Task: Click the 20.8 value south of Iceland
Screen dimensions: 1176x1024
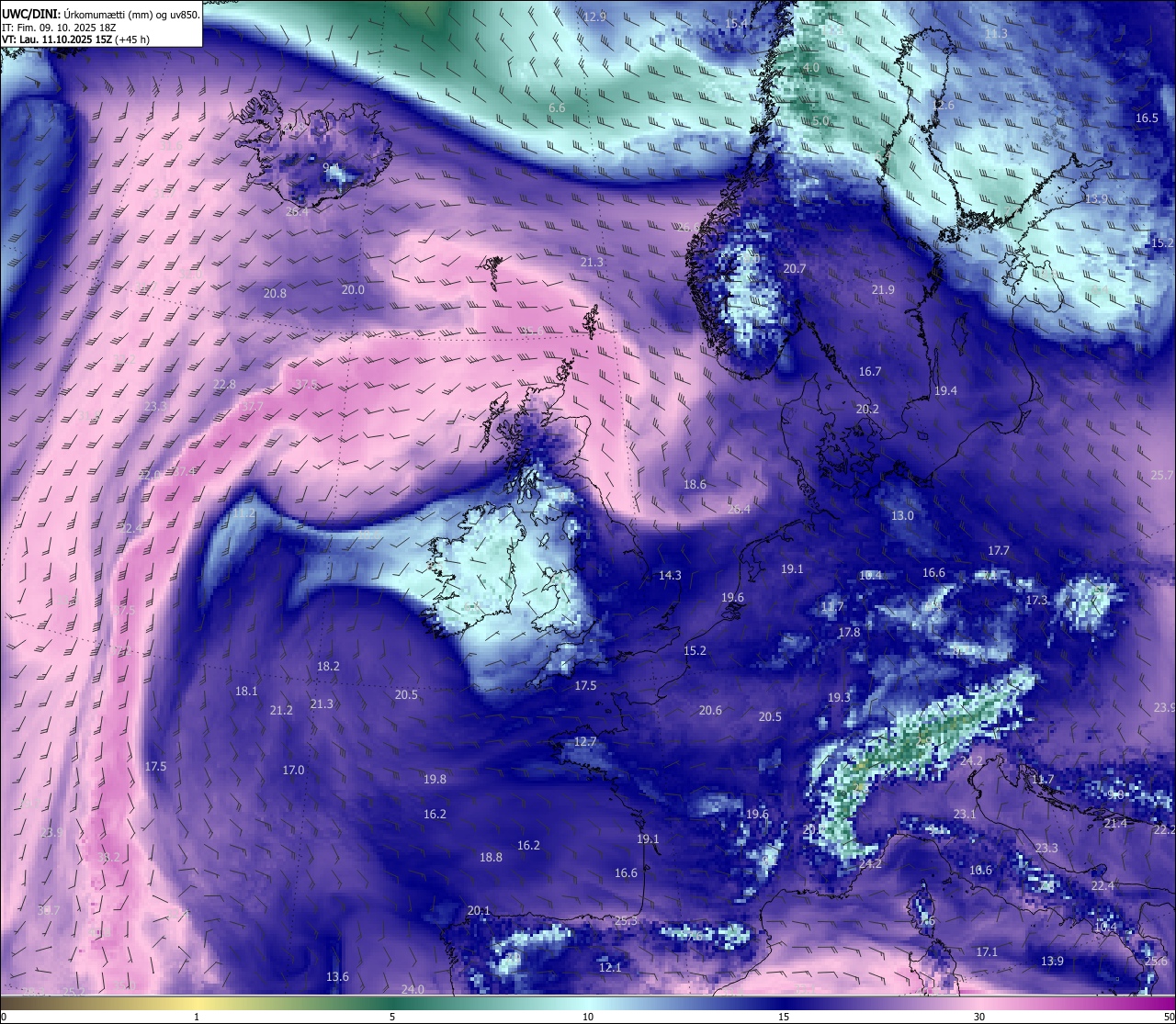Action: click(275, 294)
